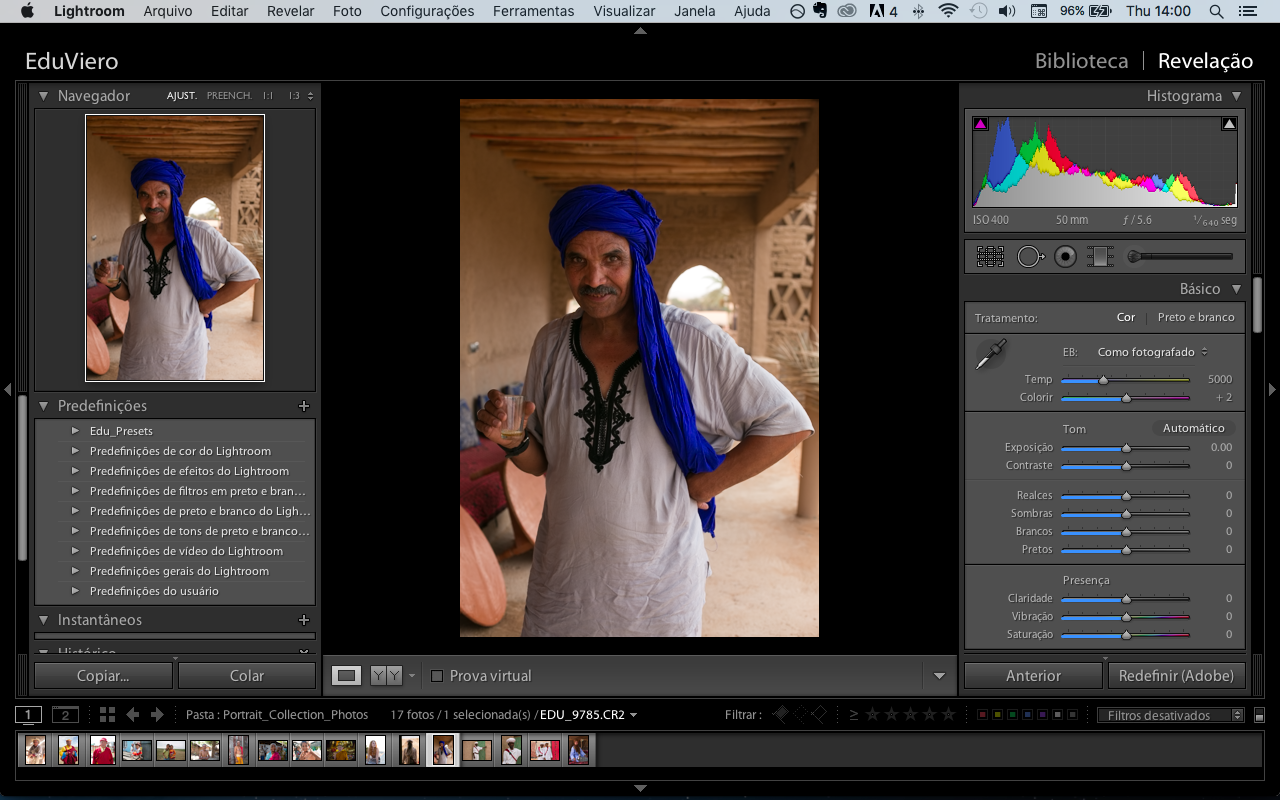1280x800 pixels.
Task: Click the Automático tone button
Action: coord(1194,427)
